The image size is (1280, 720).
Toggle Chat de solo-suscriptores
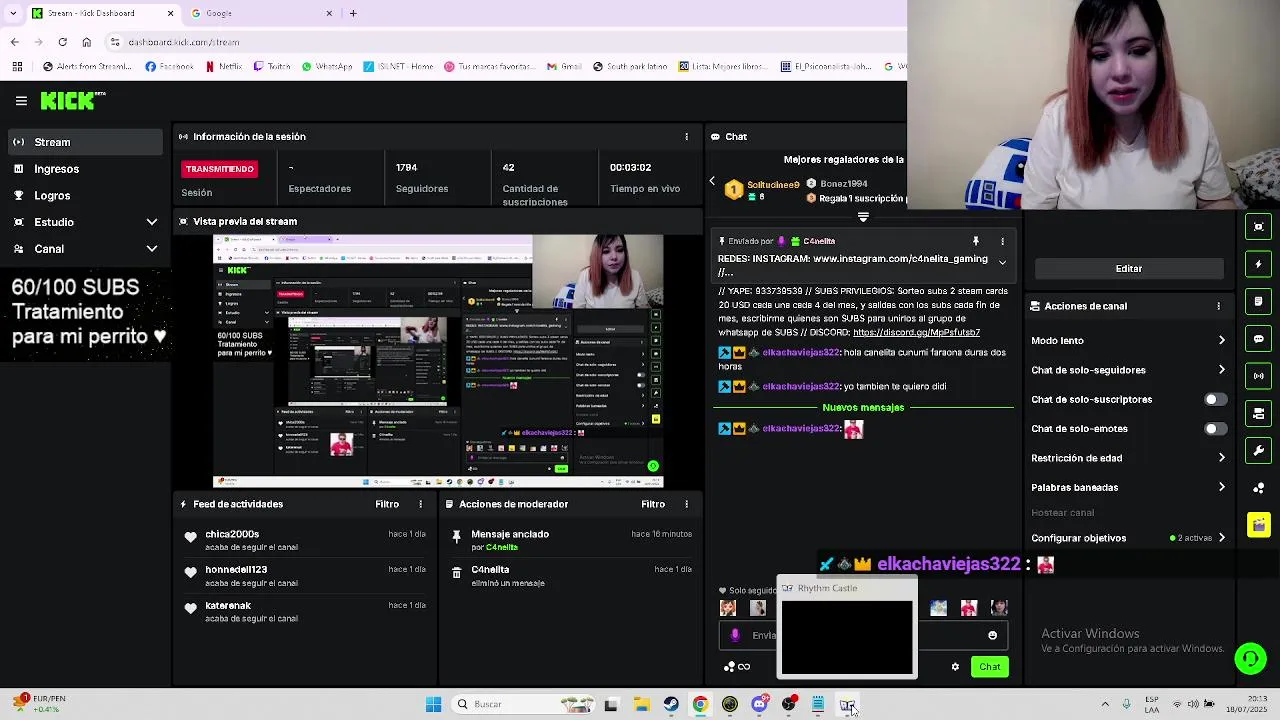[x=1215, y=399]
